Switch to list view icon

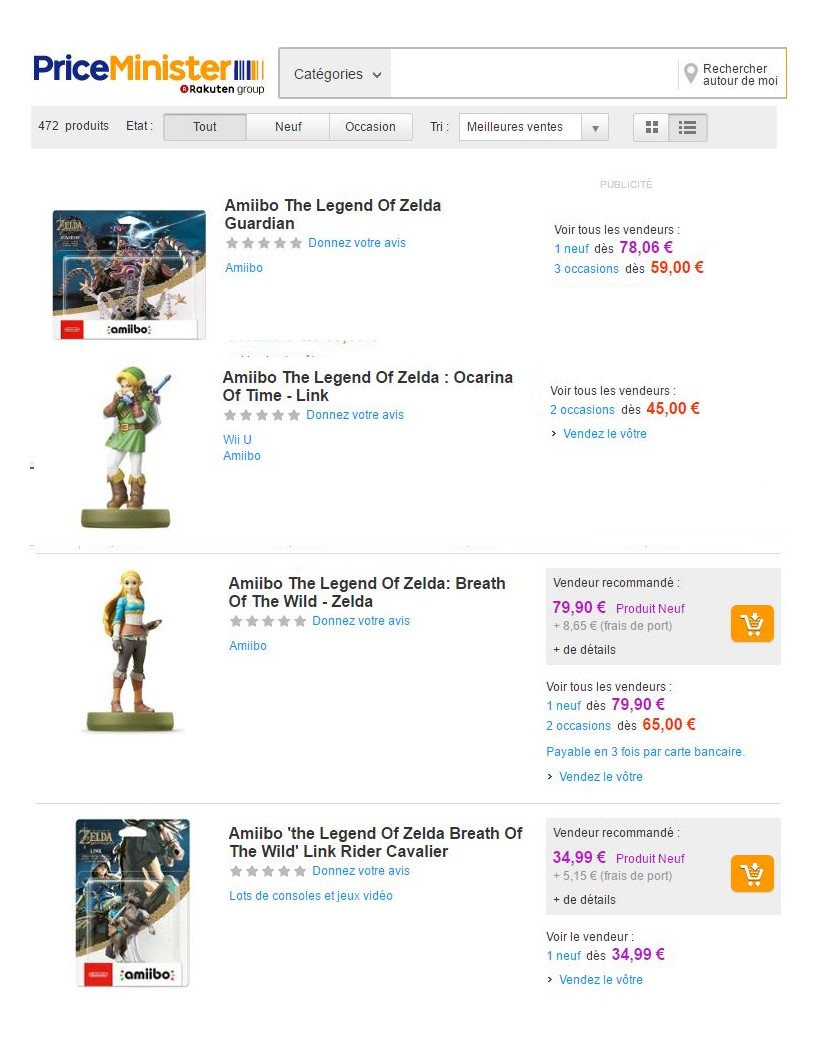[x=688, y=127]
